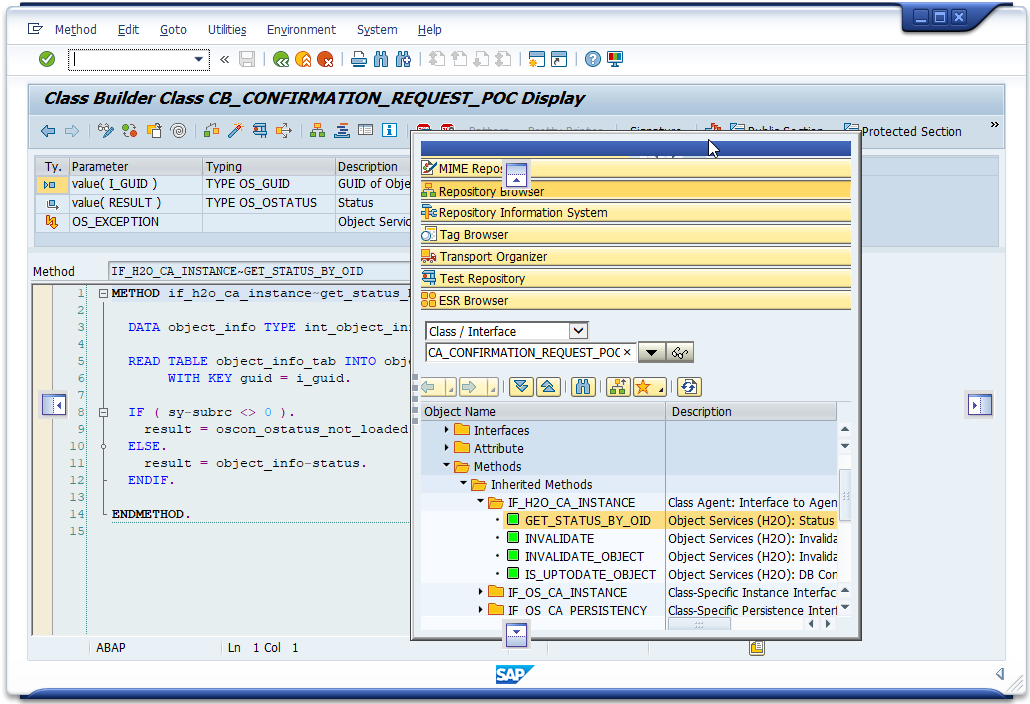
Task: Click the Active/Inactive toggle icon
Action: [129, 131]
